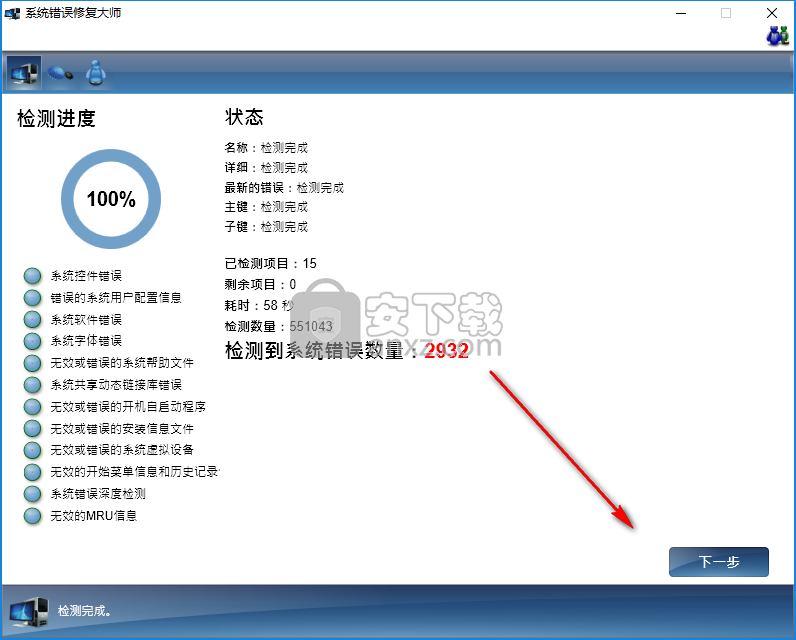The image size is (796, 640).
Task: Select the circle beside 无效或错误的安装信息文件
Action: 32,428
